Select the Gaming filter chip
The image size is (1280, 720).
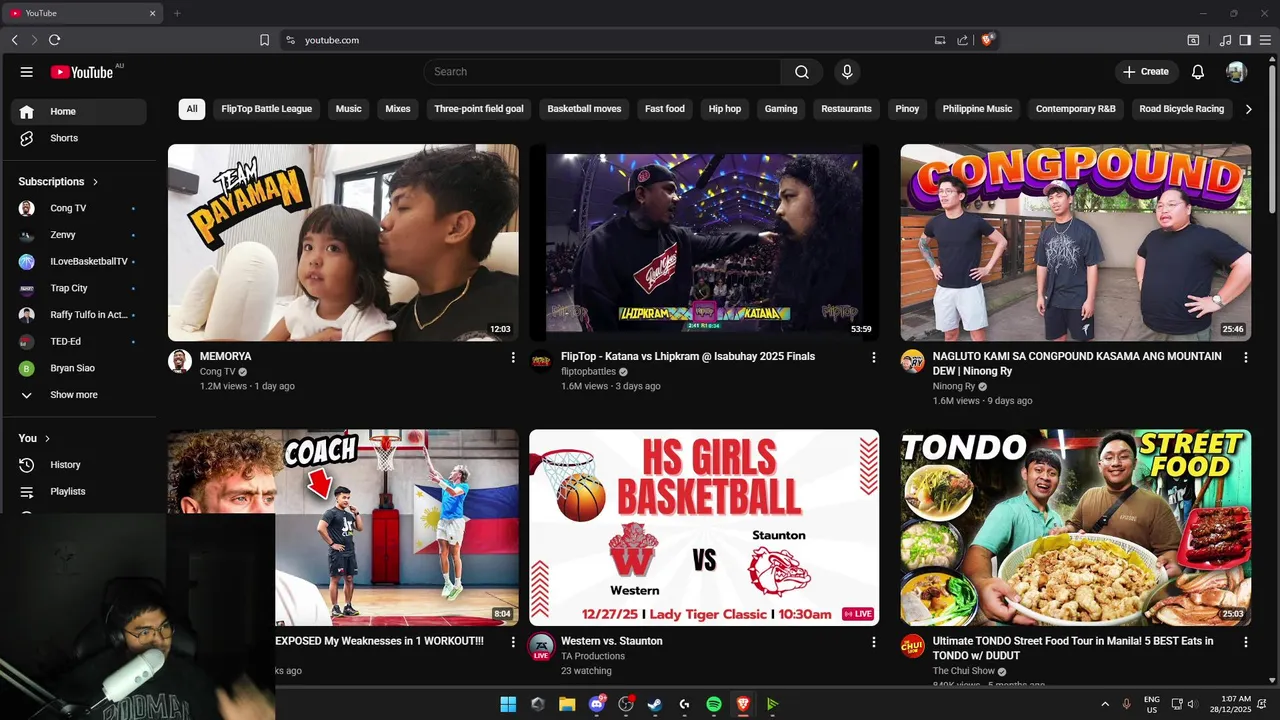click(x=781, y=109)
